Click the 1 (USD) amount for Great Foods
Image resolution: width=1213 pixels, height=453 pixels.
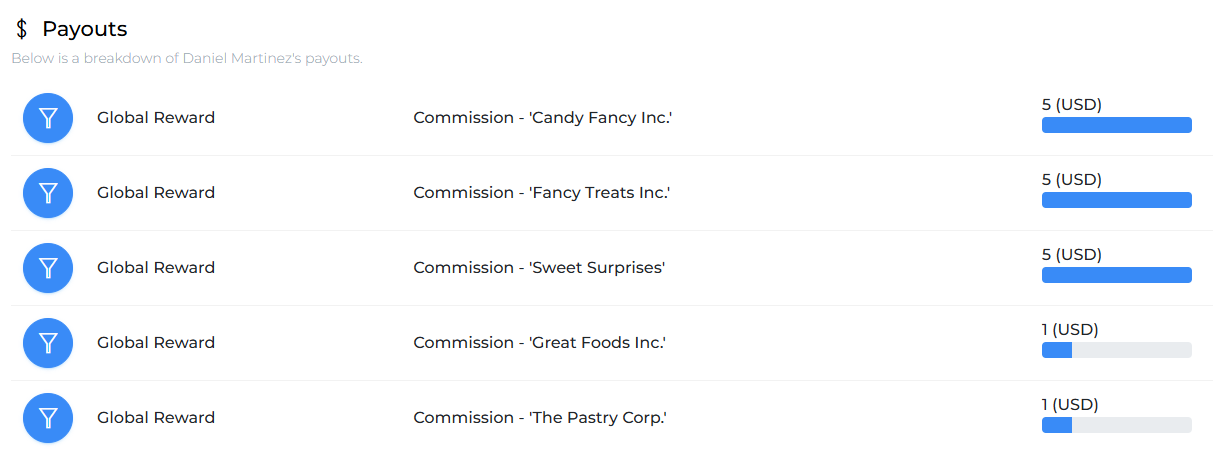1070,330
